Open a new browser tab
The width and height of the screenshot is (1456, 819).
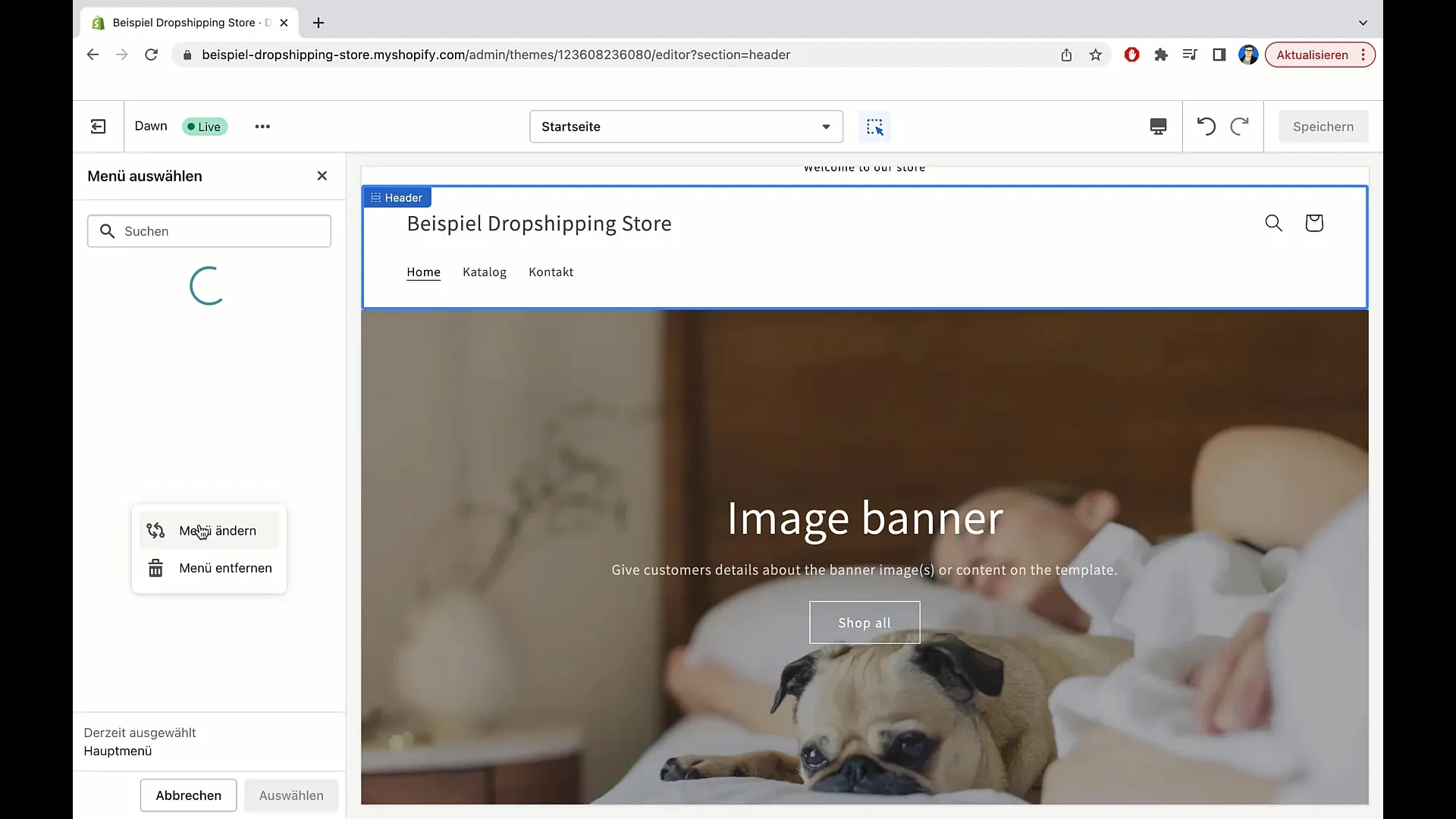click(x=318, y=23)
